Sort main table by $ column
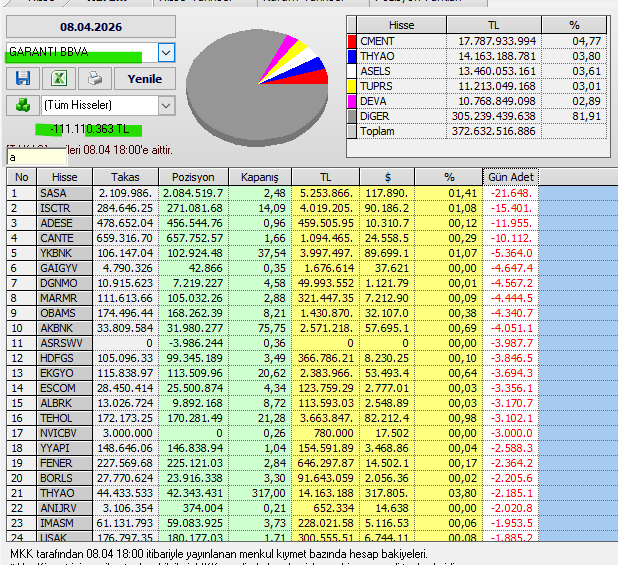The image size is (618, 565). pos(387,177)
